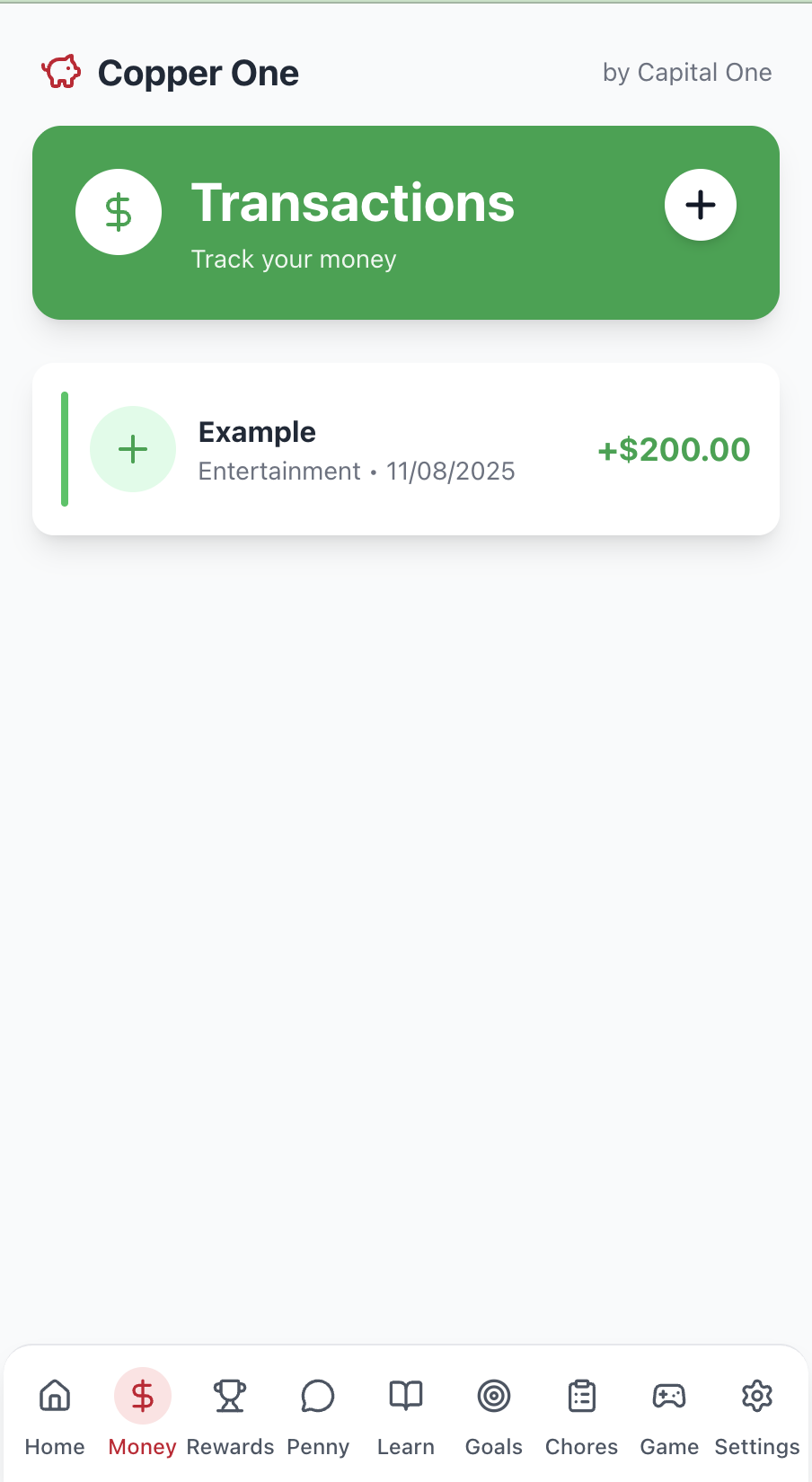Click the 'by Capital One' text
The image size is (812, 1482).
(x=687, y=73)
